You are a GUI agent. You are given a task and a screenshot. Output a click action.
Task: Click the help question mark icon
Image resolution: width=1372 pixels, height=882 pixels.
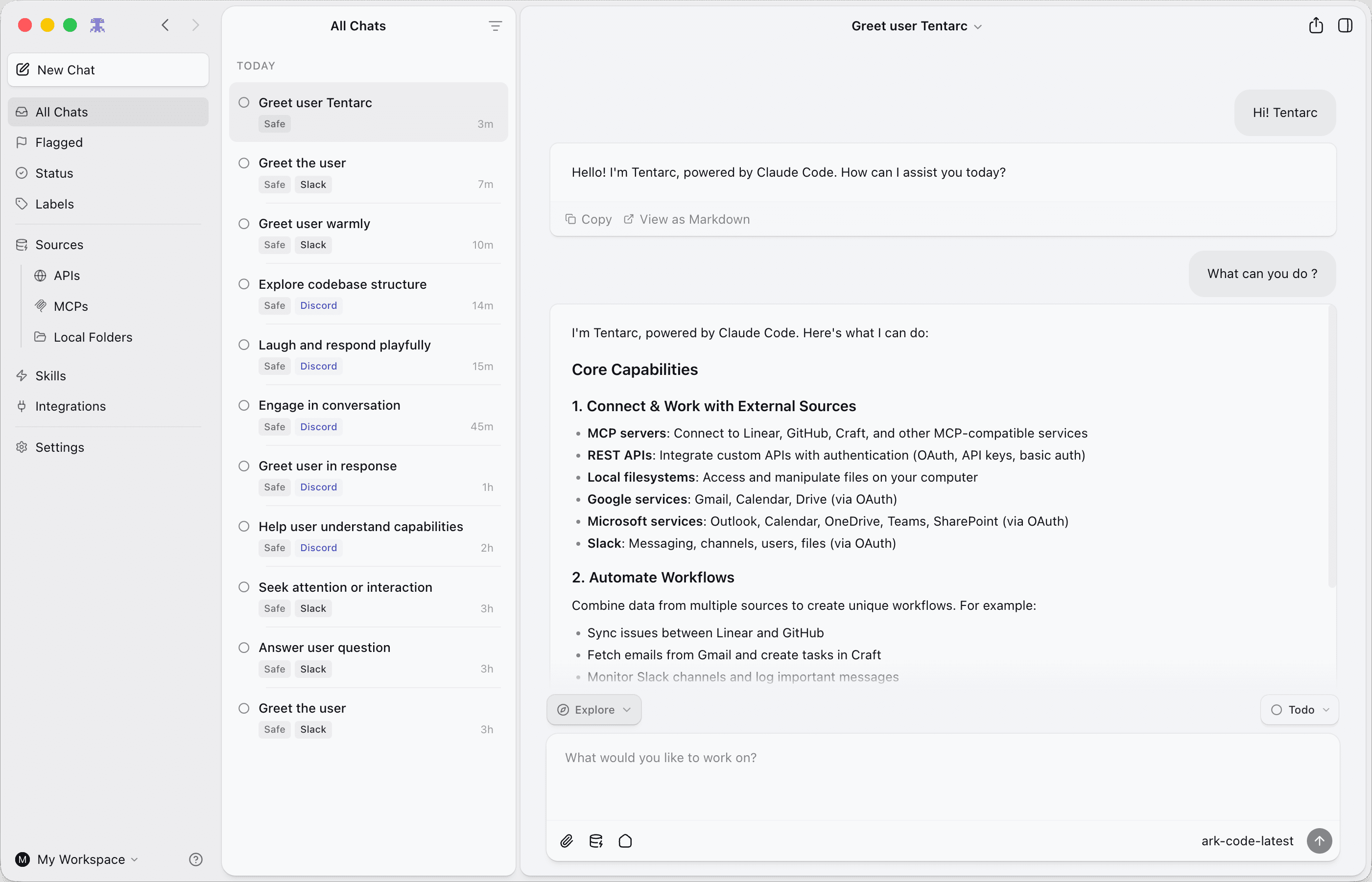click(195, 859)
